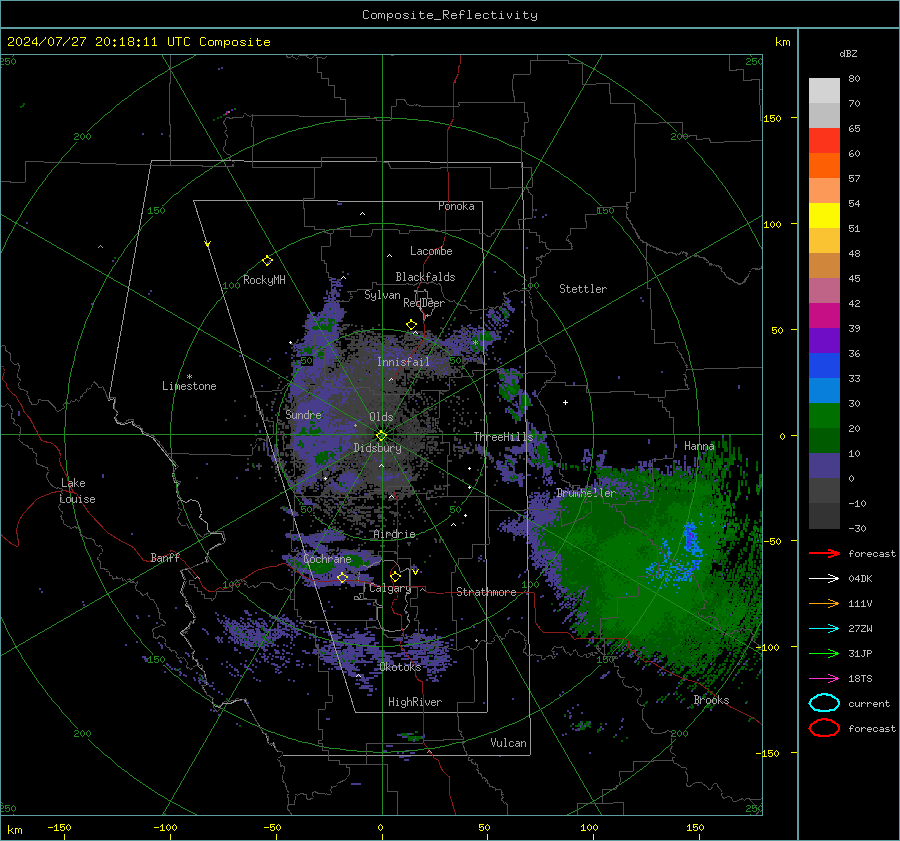The height and width of the screenshot is (841, 900).
Task: Click the magenta swatch between 39 and 42 dBZ
Action: [x=824, y=316]
